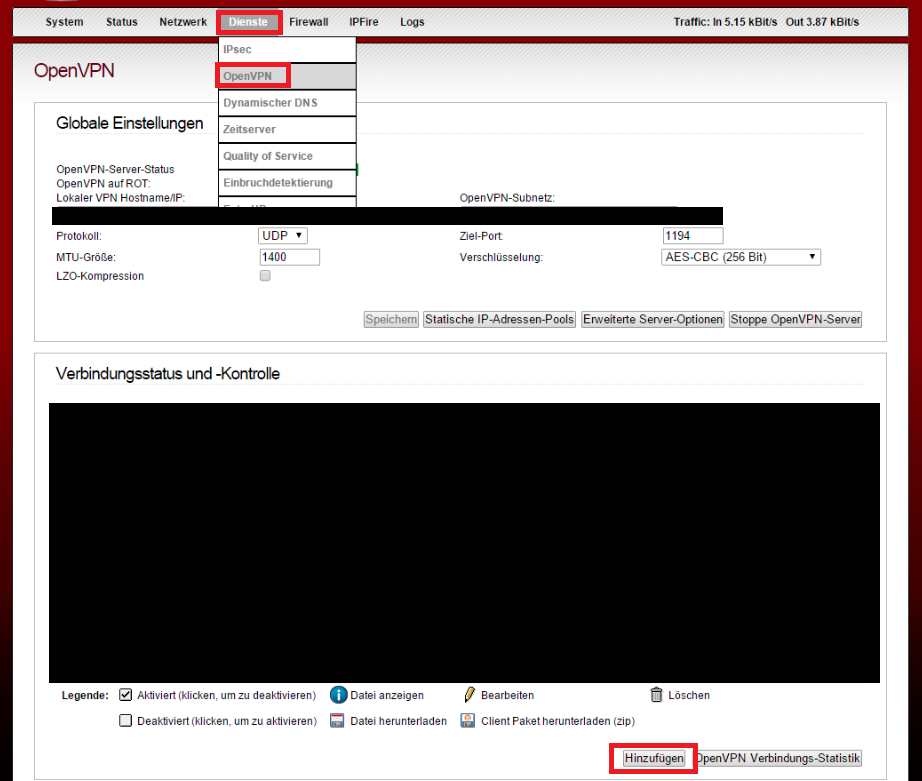Click the Speichern button
The width and height of the screenshot is (922, 781).
click(391, 319)
